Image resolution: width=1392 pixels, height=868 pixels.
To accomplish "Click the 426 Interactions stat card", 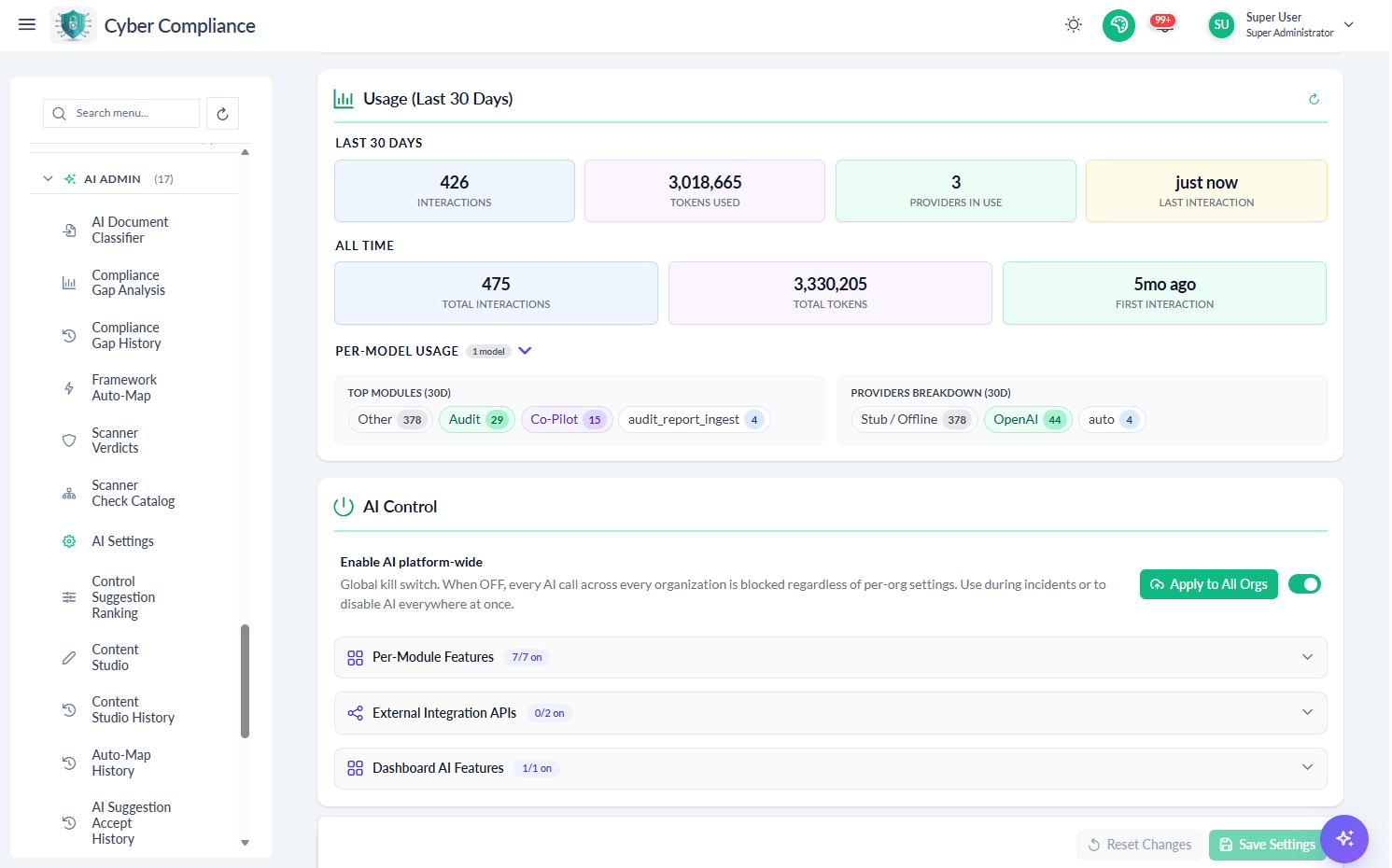I will click(455, 190).
